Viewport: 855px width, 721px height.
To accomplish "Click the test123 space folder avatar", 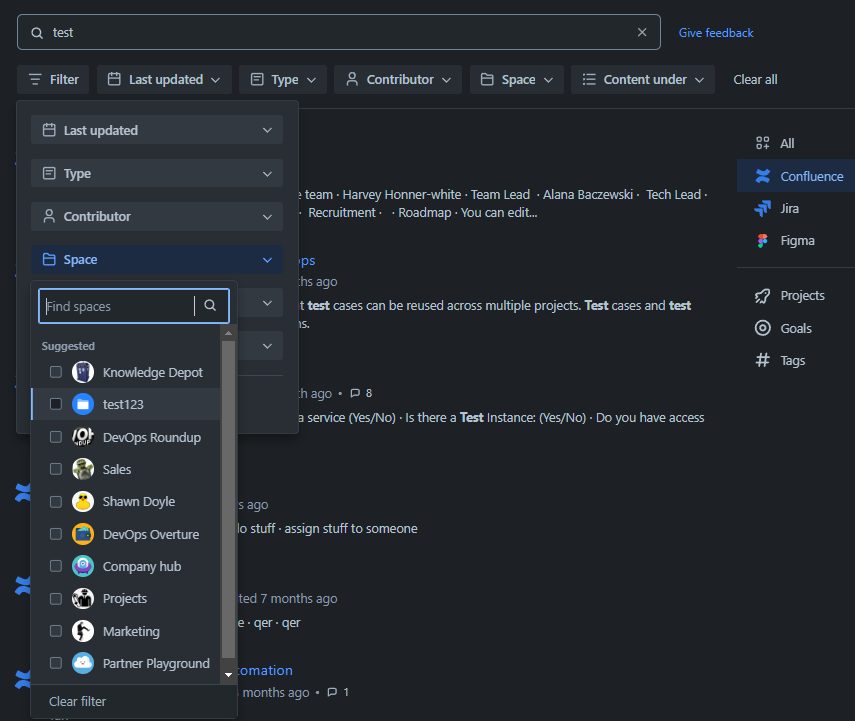I will pyautogui.click(x=83, y=404).
